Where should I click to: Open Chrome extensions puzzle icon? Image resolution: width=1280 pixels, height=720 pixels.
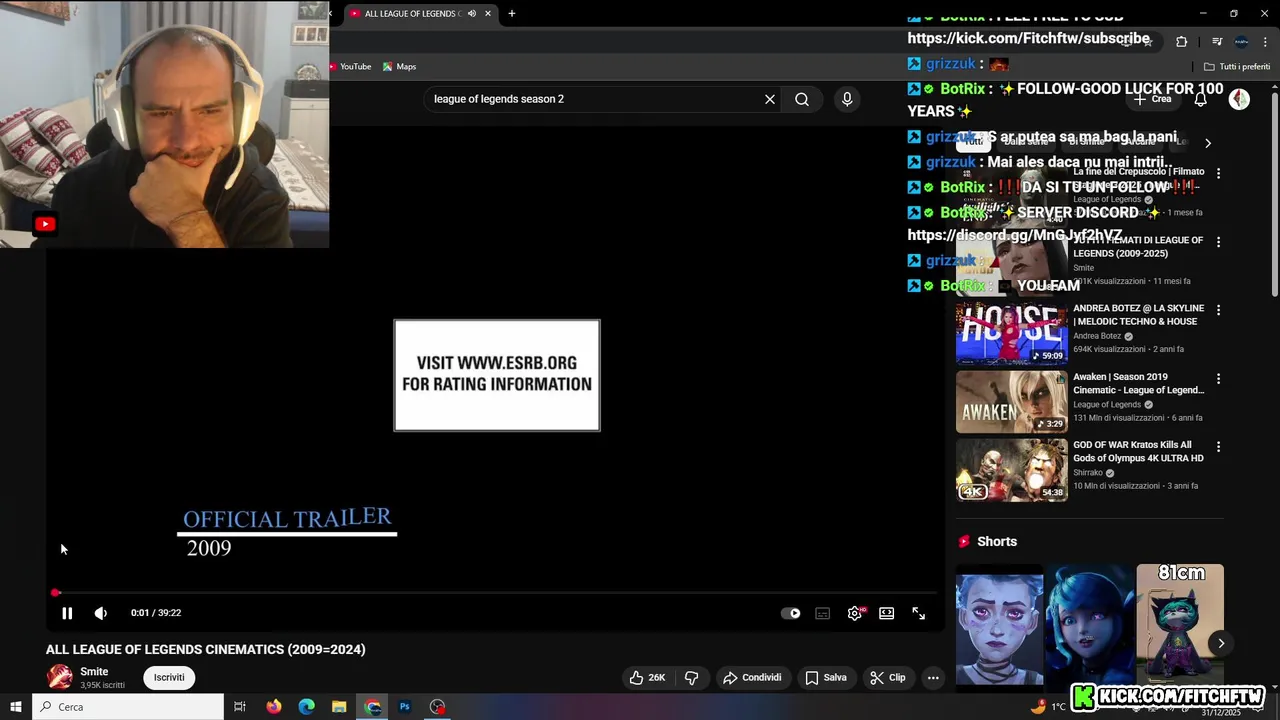point(1181,41)
